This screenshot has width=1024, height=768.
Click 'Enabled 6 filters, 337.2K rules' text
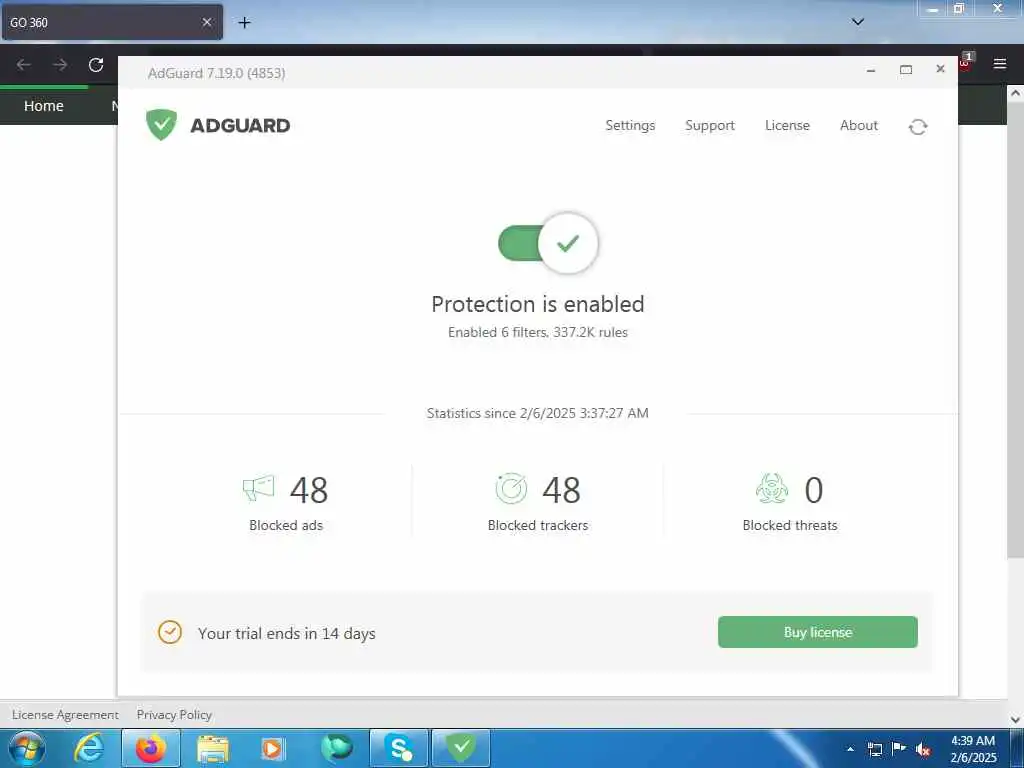pos(538,332)
